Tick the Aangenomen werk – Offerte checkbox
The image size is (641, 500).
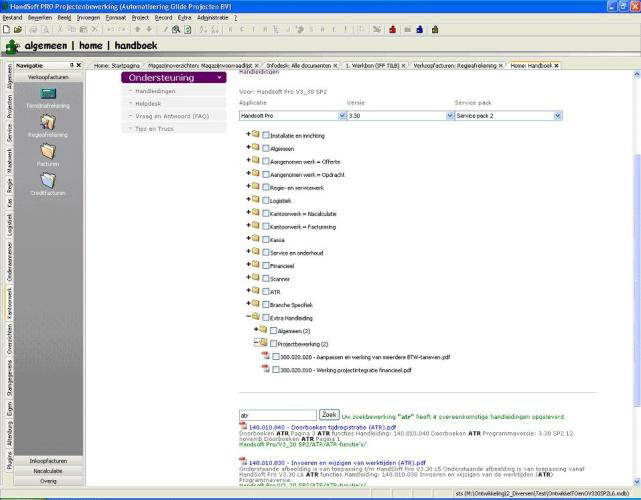[266, 161]
